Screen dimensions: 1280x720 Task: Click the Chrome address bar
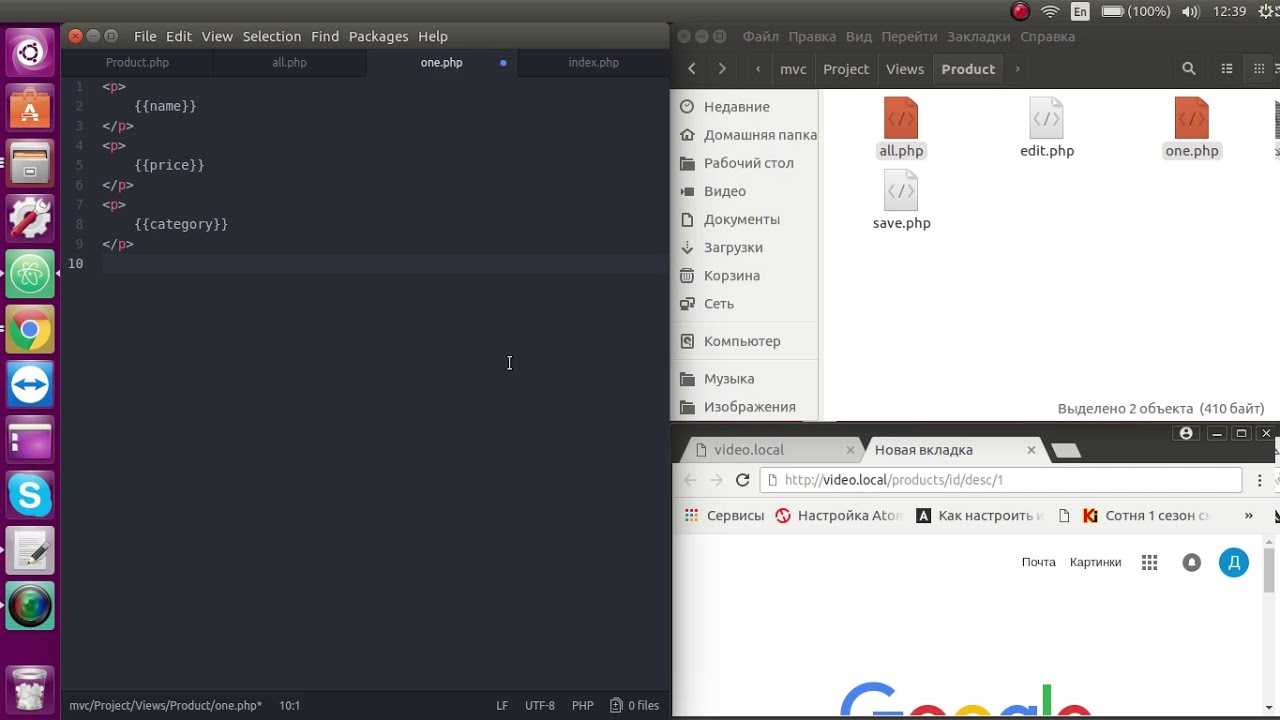pos(1000,480)
